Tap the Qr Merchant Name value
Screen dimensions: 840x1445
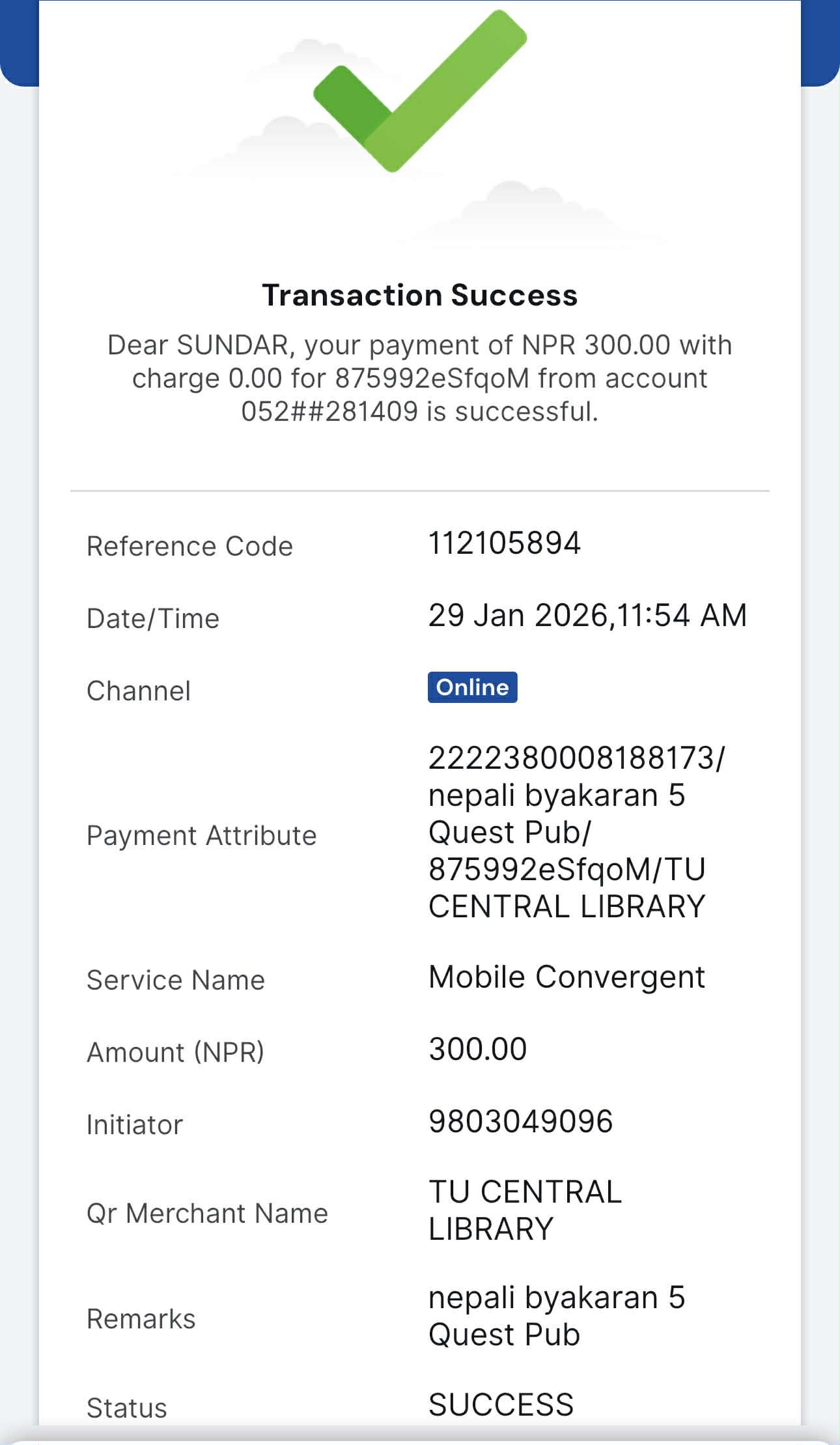point(525,1210)
